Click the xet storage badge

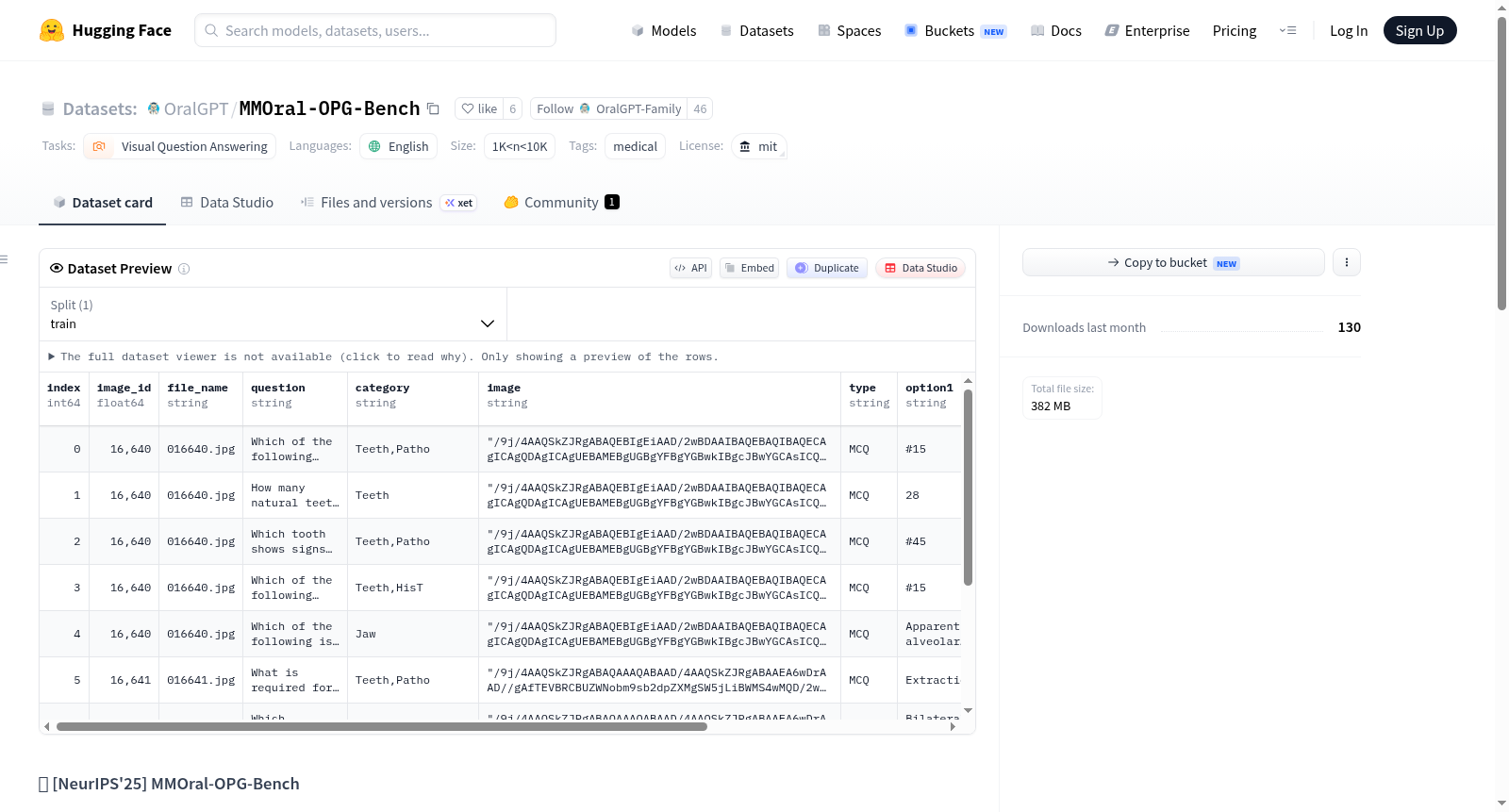click(459, 203)
